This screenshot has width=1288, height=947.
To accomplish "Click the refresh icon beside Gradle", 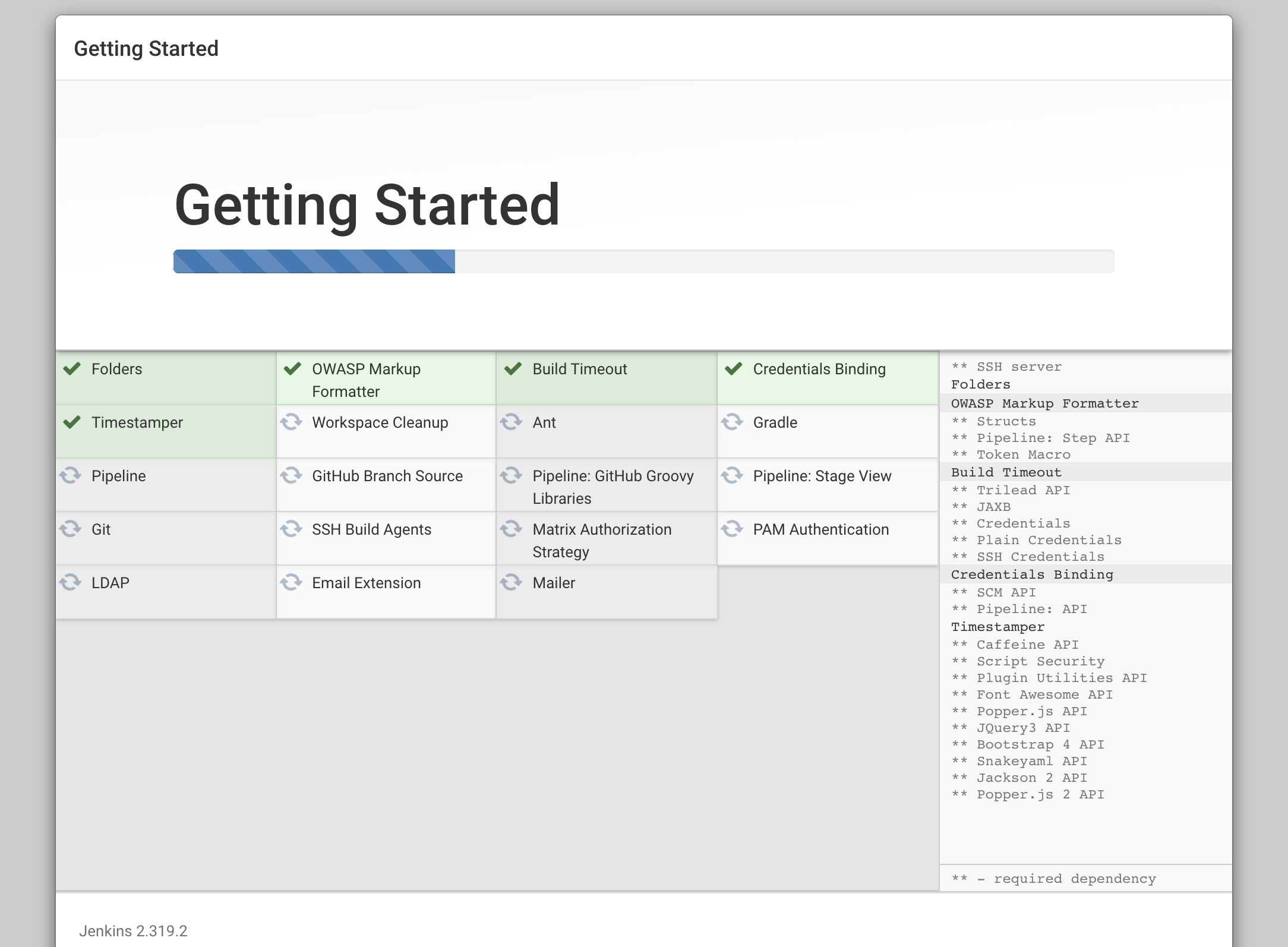I will 732,422.
